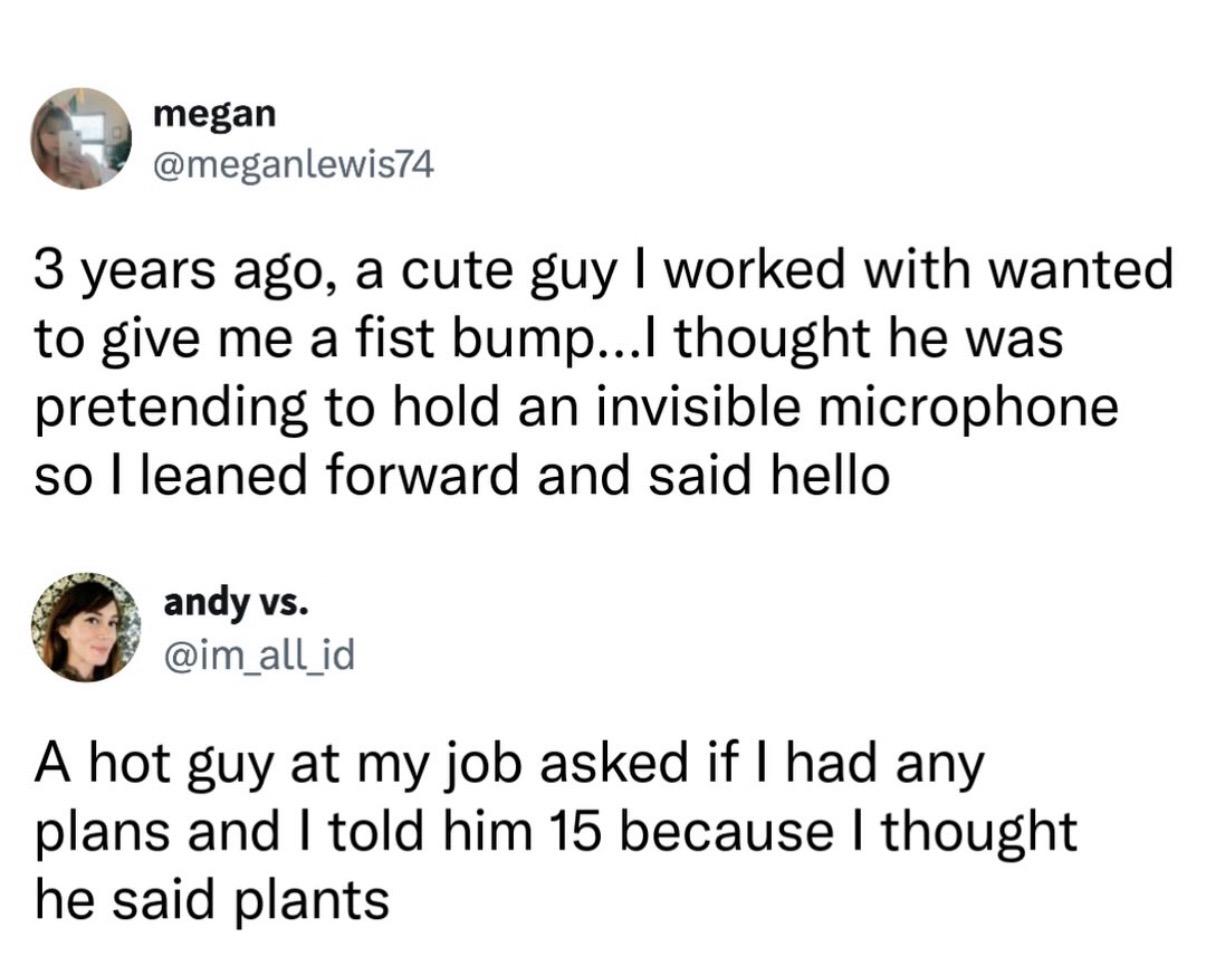
Task: Open andy vs. profile avatar
Action: point(85,627)
